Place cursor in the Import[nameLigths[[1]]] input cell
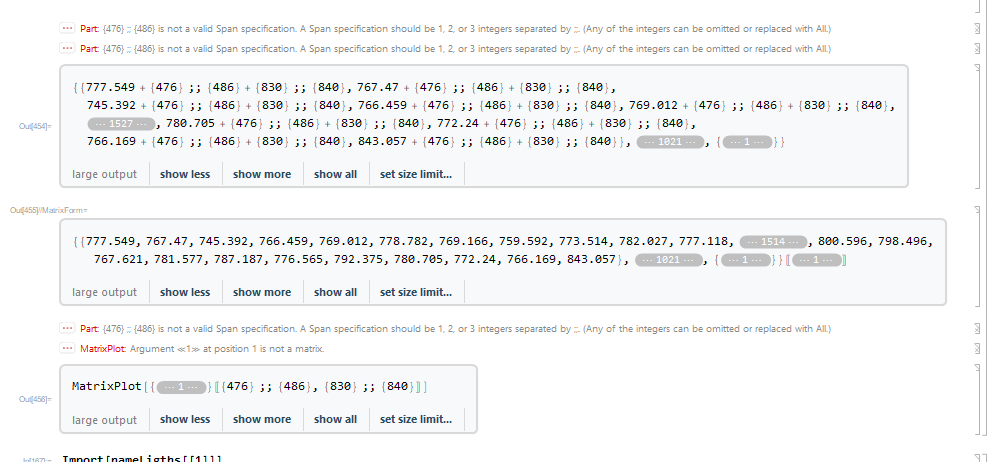The height and width of the screenshot is (462, 992). (x=142, y=458)
